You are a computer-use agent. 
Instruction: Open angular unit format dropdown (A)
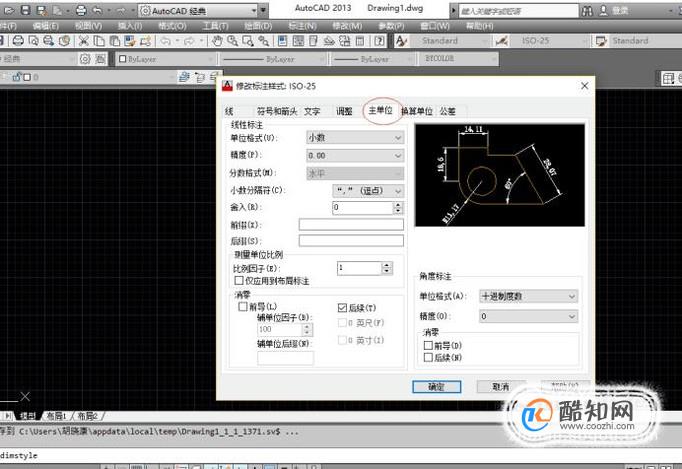[528, 296]
